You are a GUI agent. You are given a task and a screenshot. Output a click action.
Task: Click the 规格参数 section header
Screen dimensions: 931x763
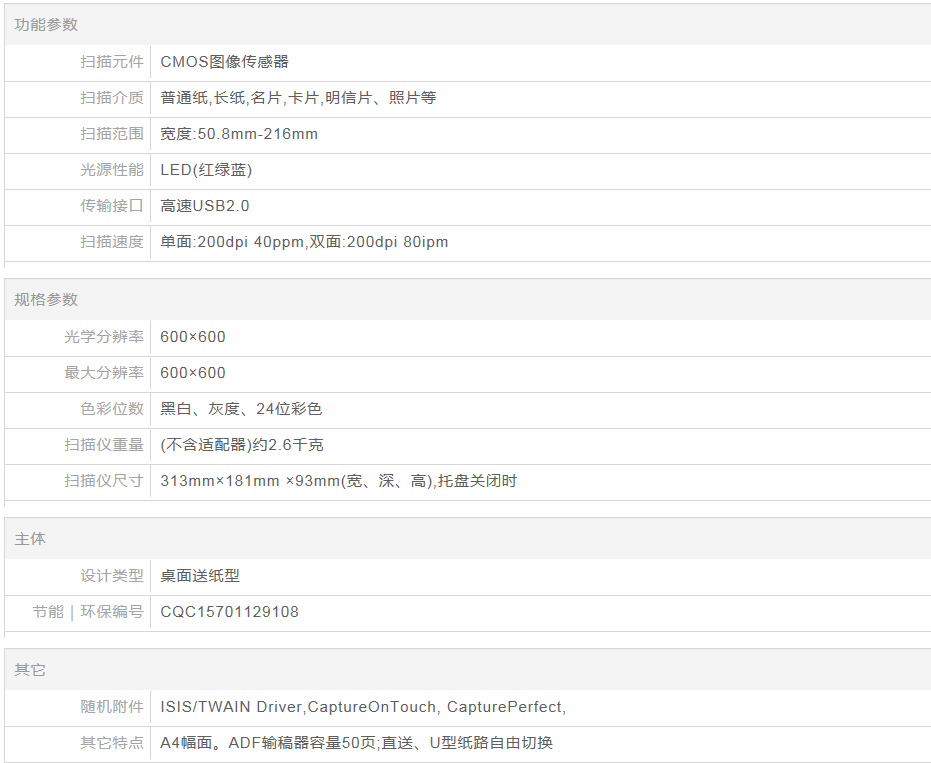46,300
